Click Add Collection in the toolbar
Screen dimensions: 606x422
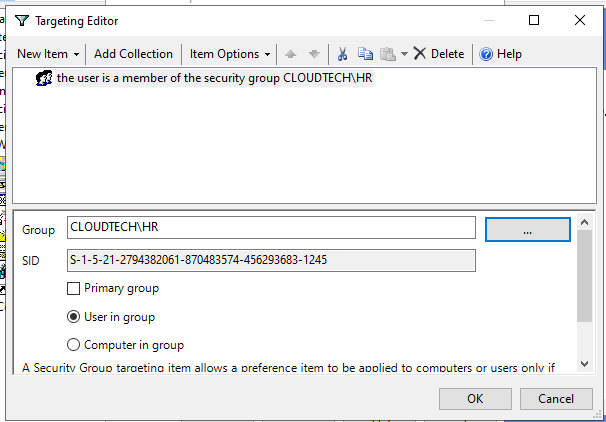click(133, 54)
